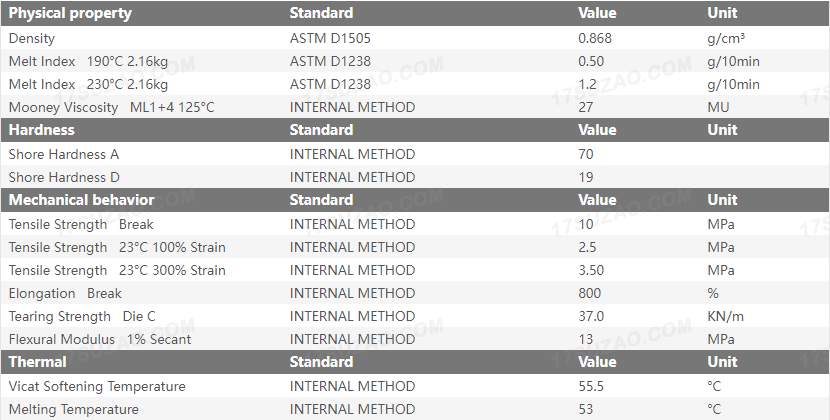830x420 pixels.
Task: Select the MU unit cell
Action: point(718,107)
